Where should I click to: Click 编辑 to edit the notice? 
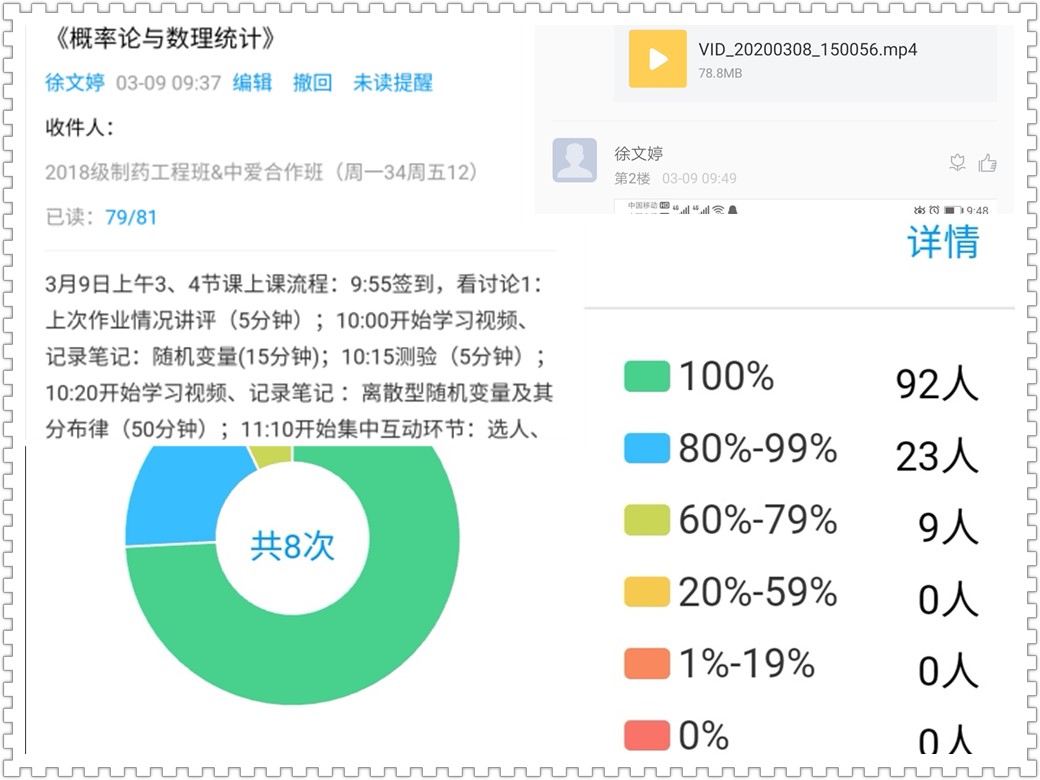tap(252, 83)
